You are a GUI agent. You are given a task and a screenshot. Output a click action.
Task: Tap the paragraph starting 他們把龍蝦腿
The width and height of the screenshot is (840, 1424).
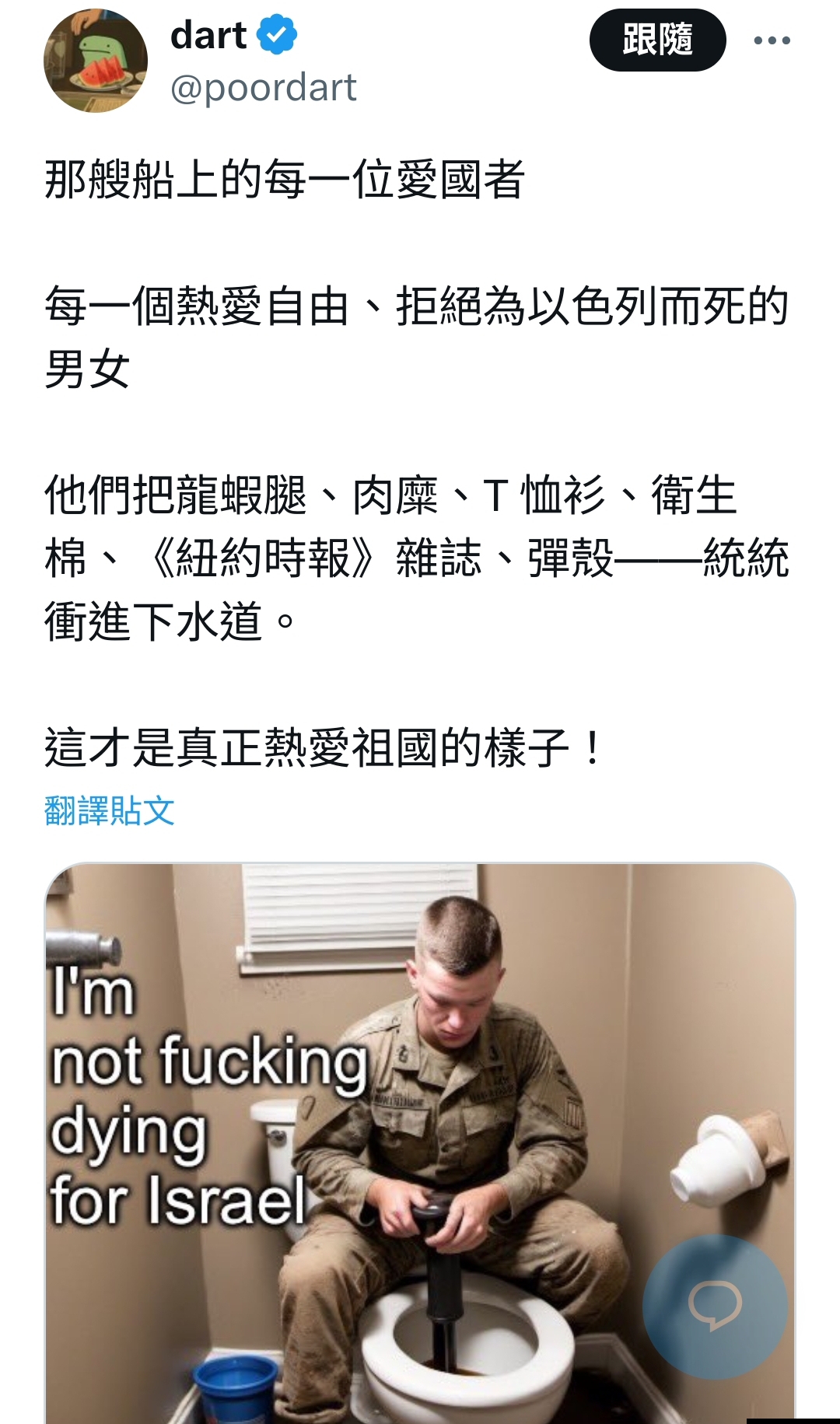coord(417,558)
